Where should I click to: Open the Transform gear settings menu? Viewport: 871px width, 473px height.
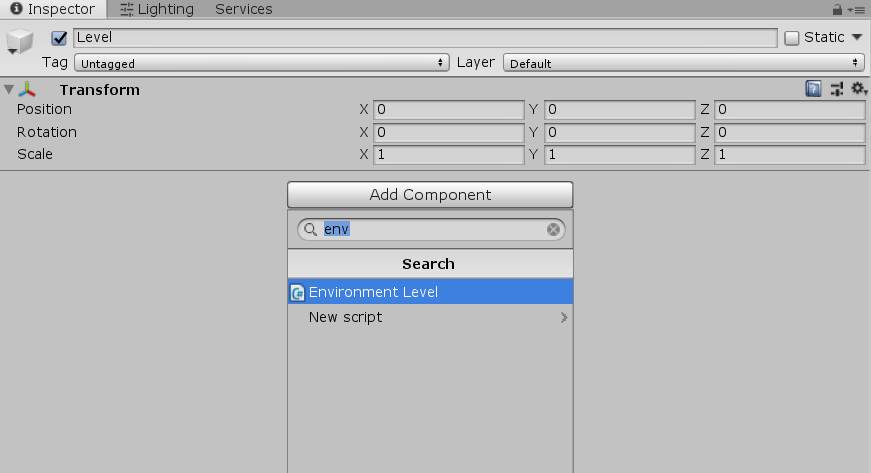pos(859,89)
